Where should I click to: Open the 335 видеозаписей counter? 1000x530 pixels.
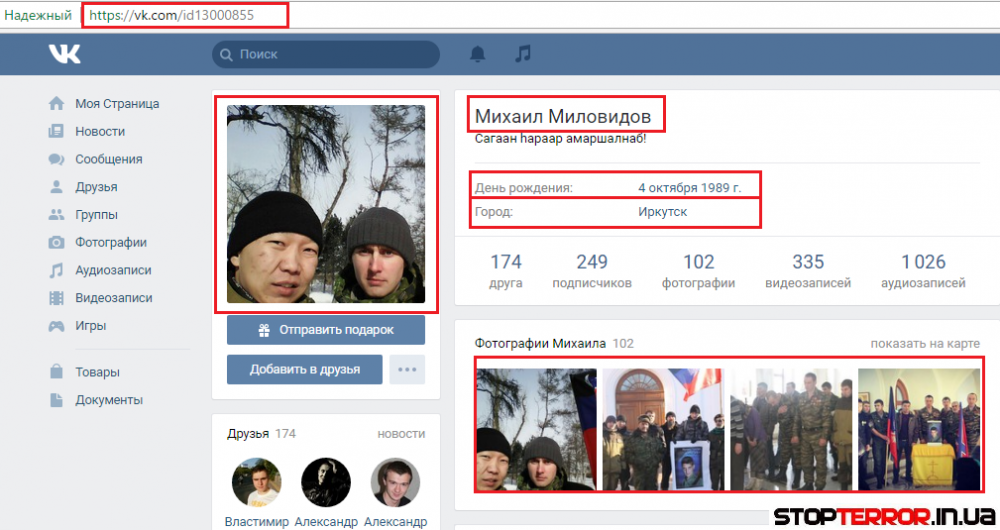[x=808, y=271]
